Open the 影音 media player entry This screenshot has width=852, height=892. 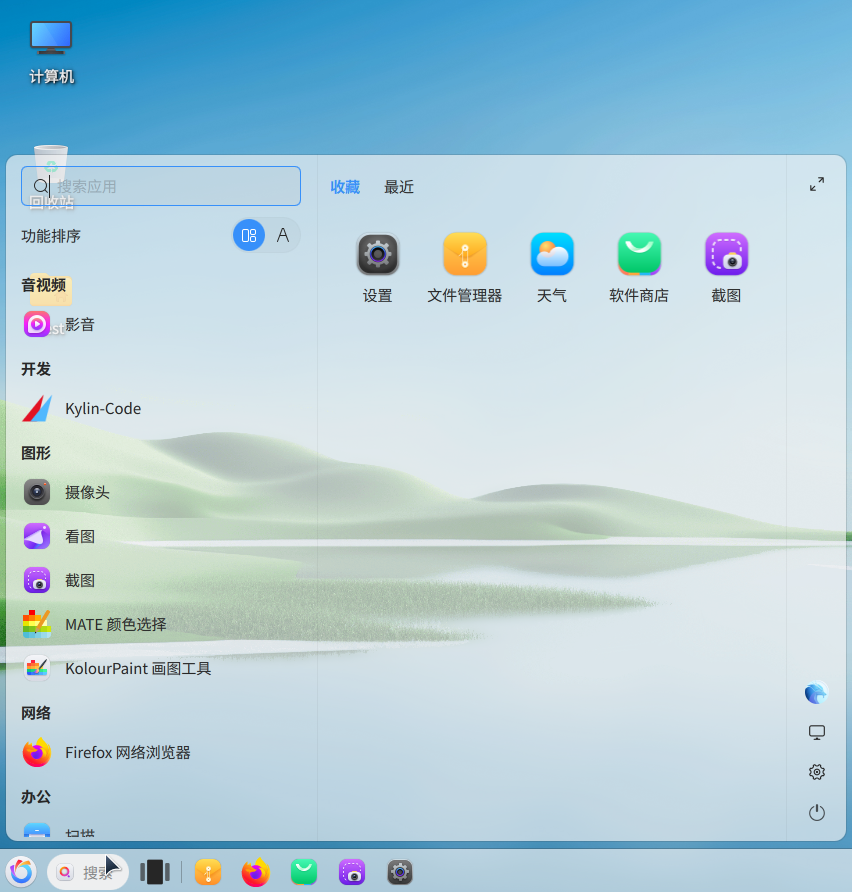[x=162, y=325]
